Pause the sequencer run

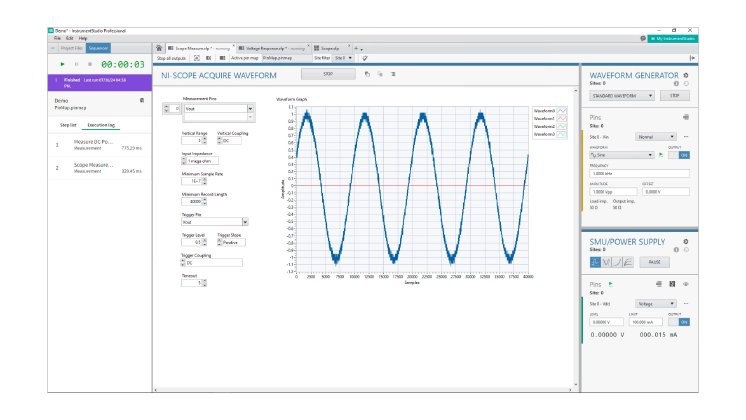76,64
